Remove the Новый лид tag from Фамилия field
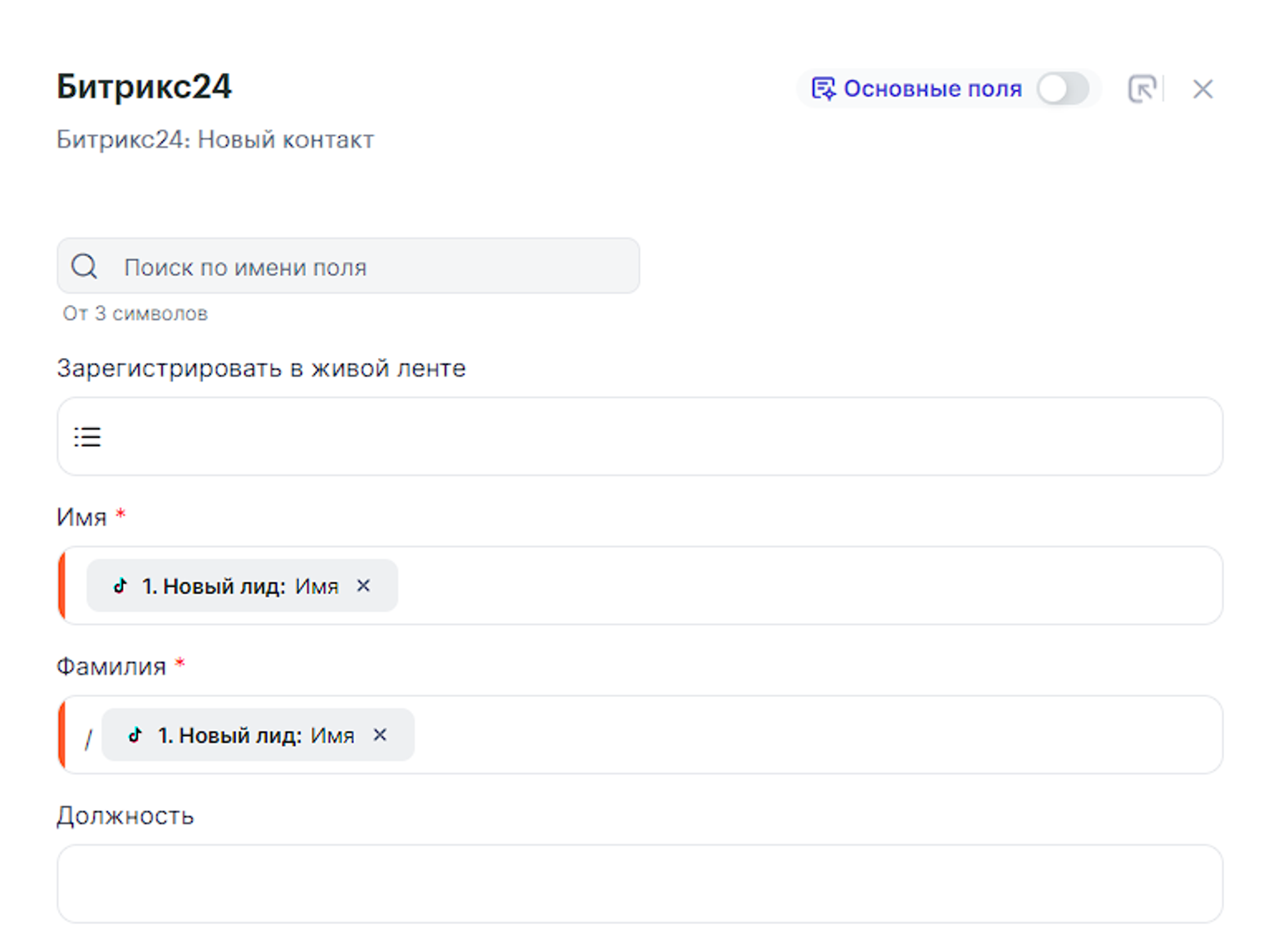Image resolution: width=1288 pixels, height=948 pixels. click(380, 734)
